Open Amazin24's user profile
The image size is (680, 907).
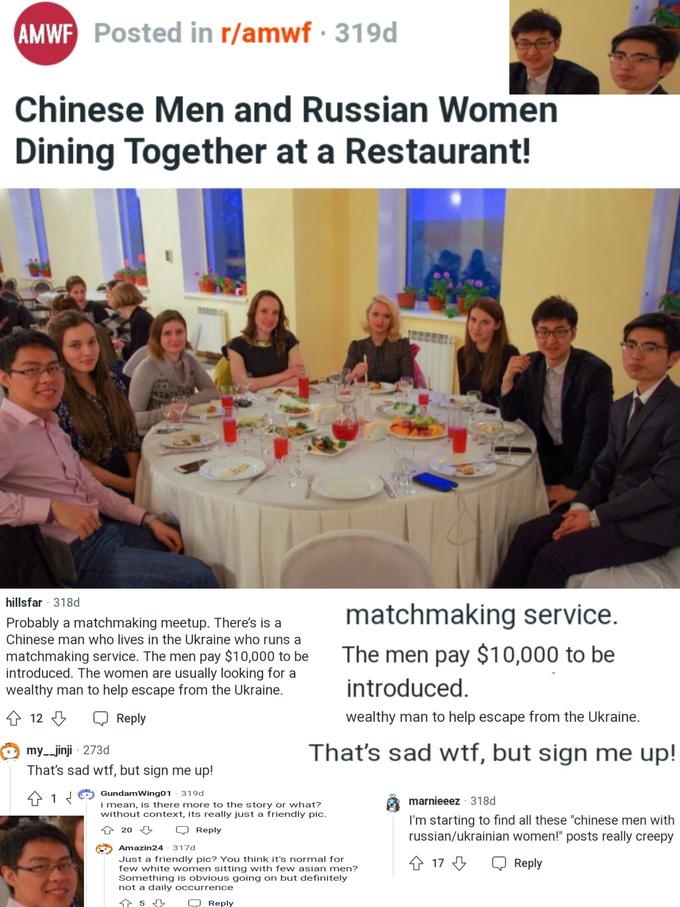click(x=141, y=847)
